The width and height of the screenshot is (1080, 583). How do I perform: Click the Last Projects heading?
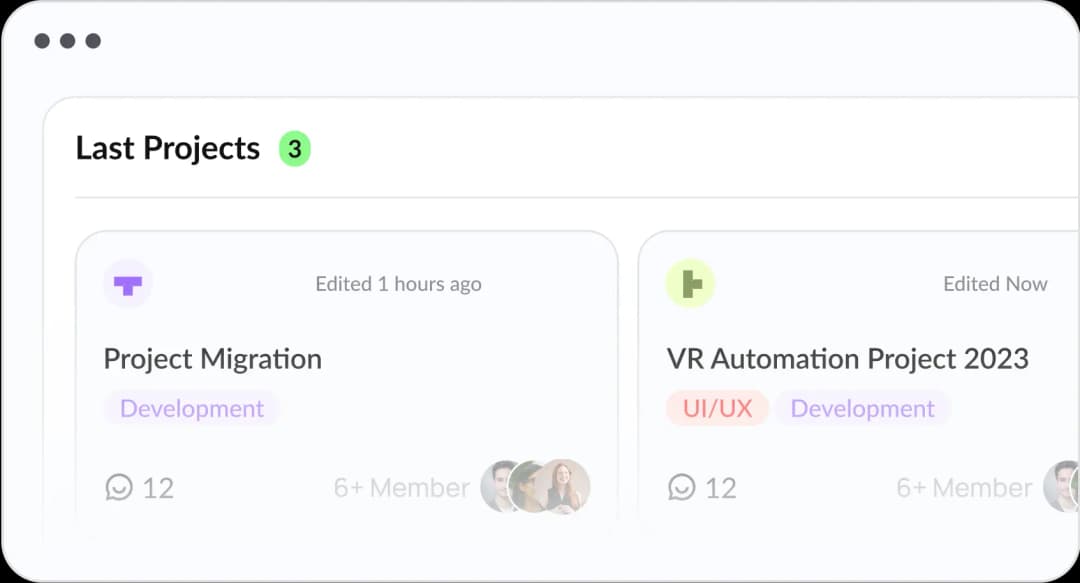167,148
